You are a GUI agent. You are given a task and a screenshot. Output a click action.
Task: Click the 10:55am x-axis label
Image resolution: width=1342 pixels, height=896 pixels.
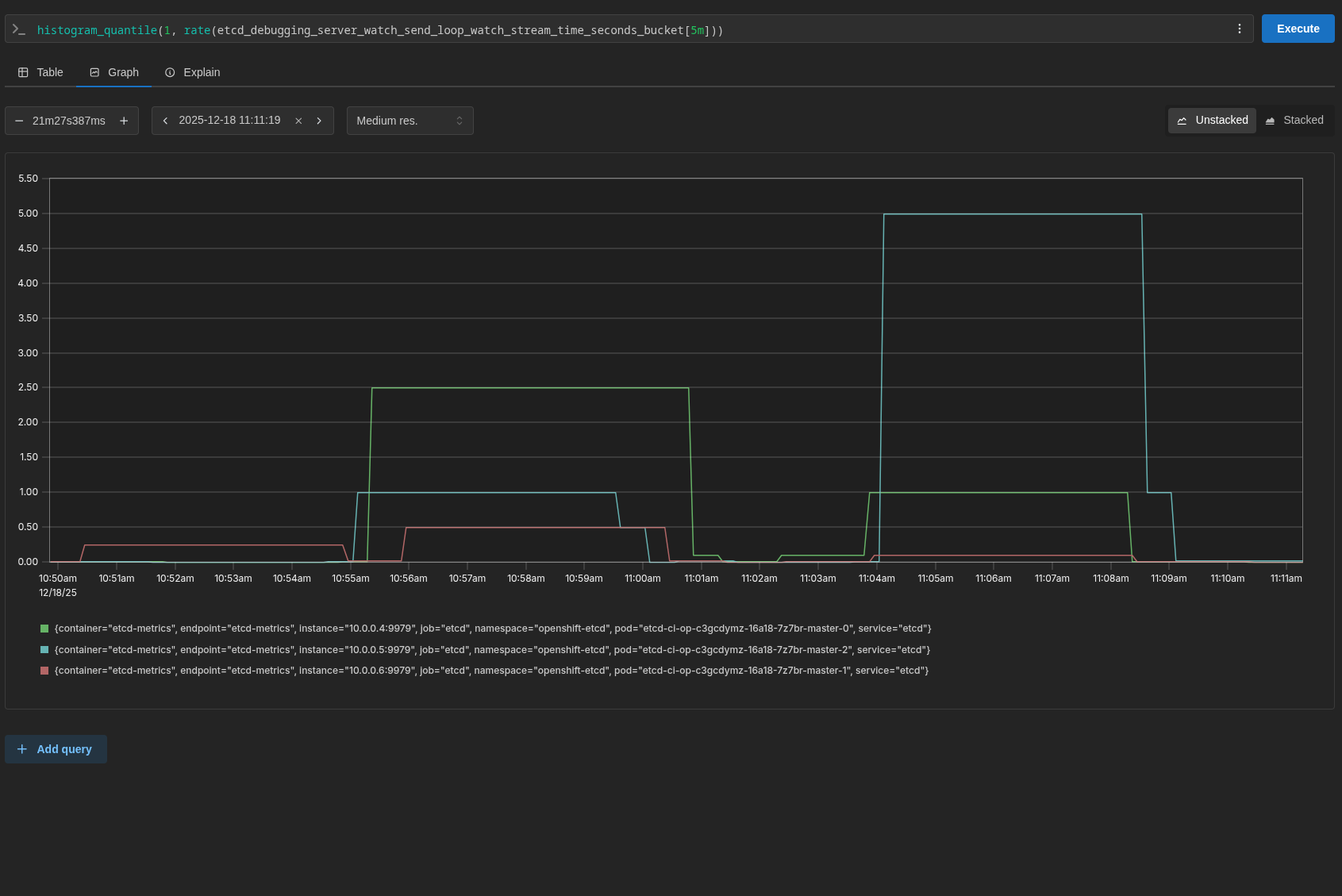351,579
